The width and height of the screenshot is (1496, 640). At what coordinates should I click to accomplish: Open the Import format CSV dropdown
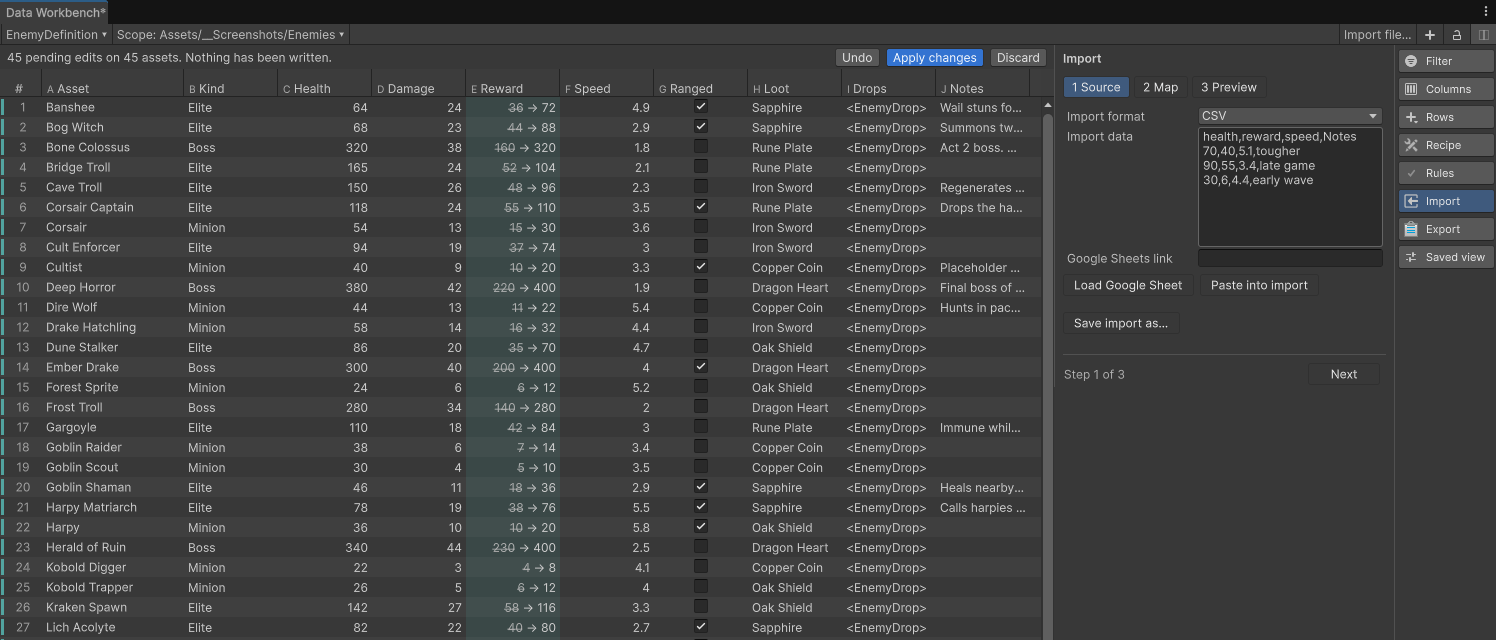click(x=1290, y=116)
